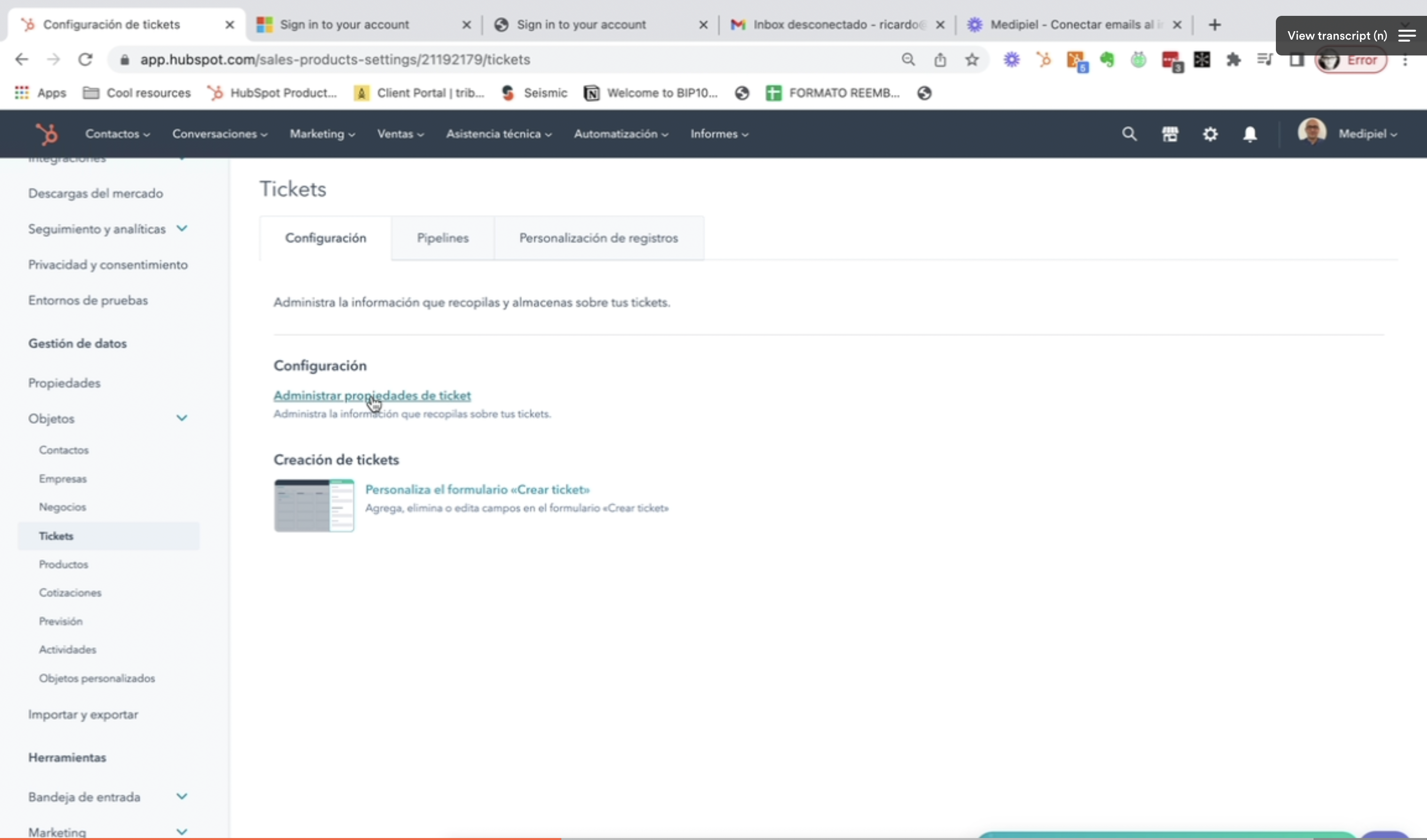Expand Bandeja de entrada section
Viewport: 1427px width, 840px height.
tap(182, 796)
